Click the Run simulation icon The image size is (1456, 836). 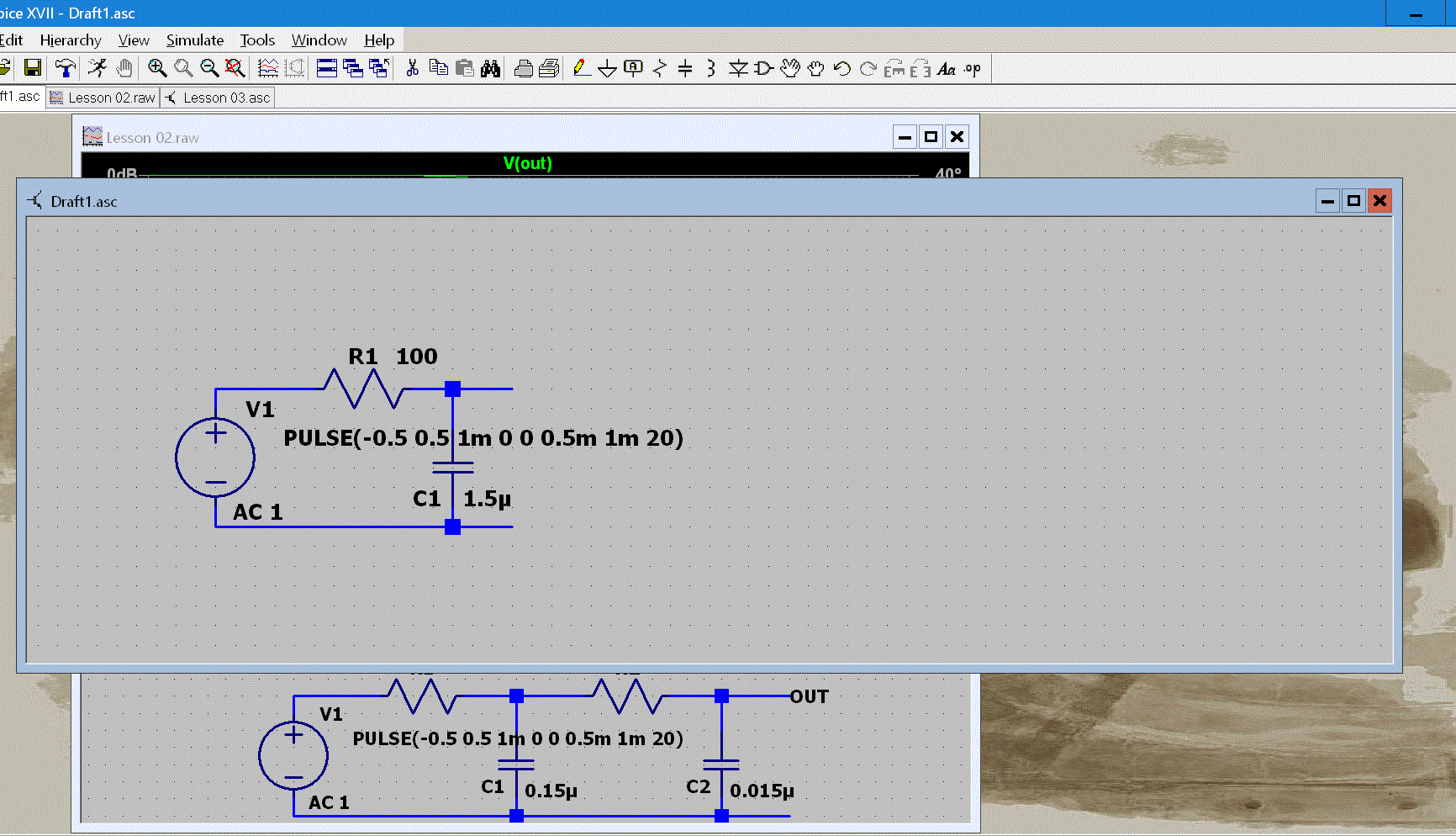pos(98,68)
